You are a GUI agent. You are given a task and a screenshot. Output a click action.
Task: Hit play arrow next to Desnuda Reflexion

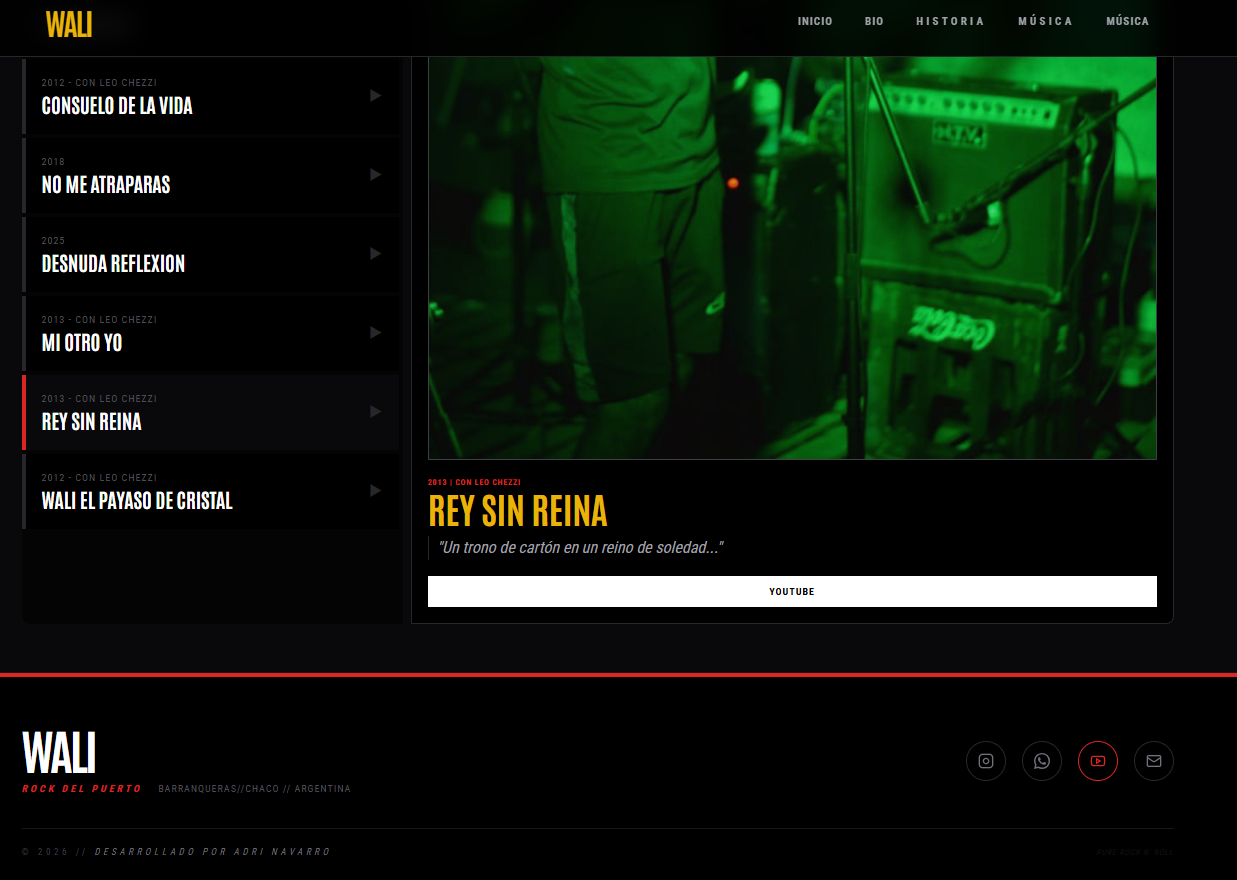(x=375, y=254)
